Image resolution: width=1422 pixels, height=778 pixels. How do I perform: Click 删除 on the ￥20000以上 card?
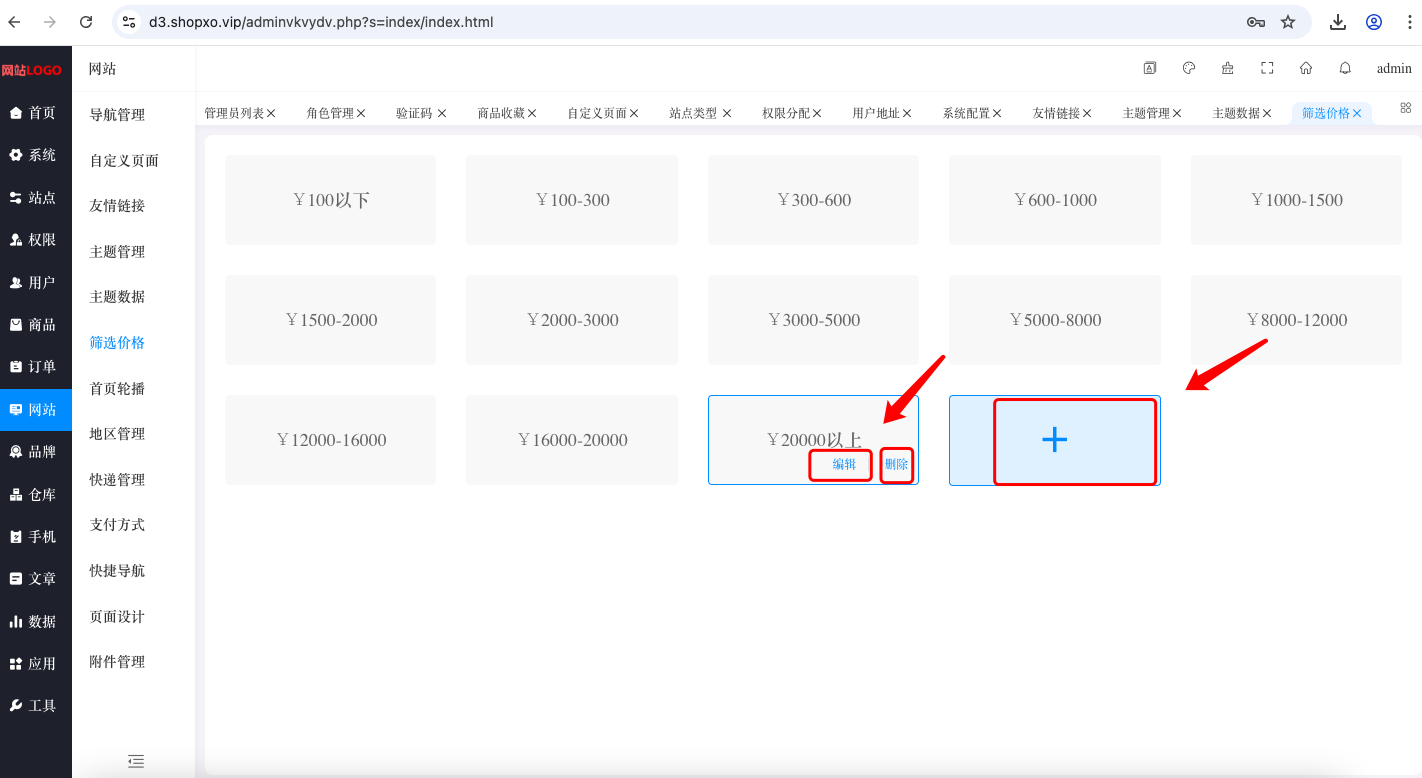(x=897, y=464)
